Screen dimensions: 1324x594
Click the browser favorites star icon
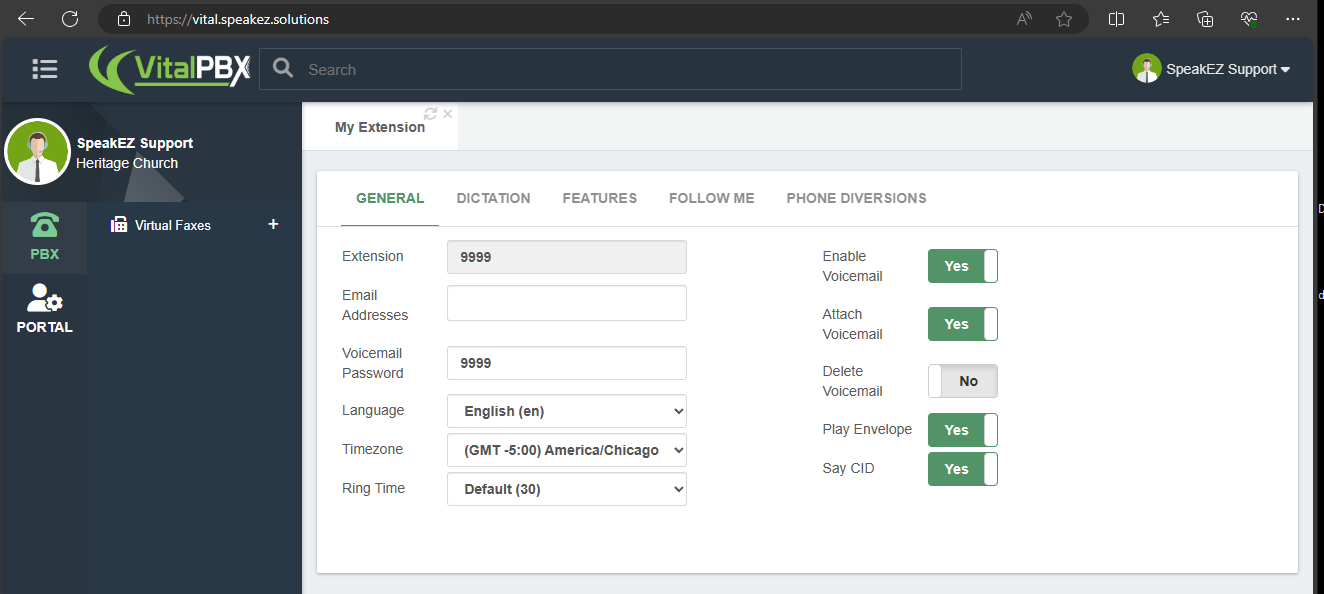tap(1064, 19)
